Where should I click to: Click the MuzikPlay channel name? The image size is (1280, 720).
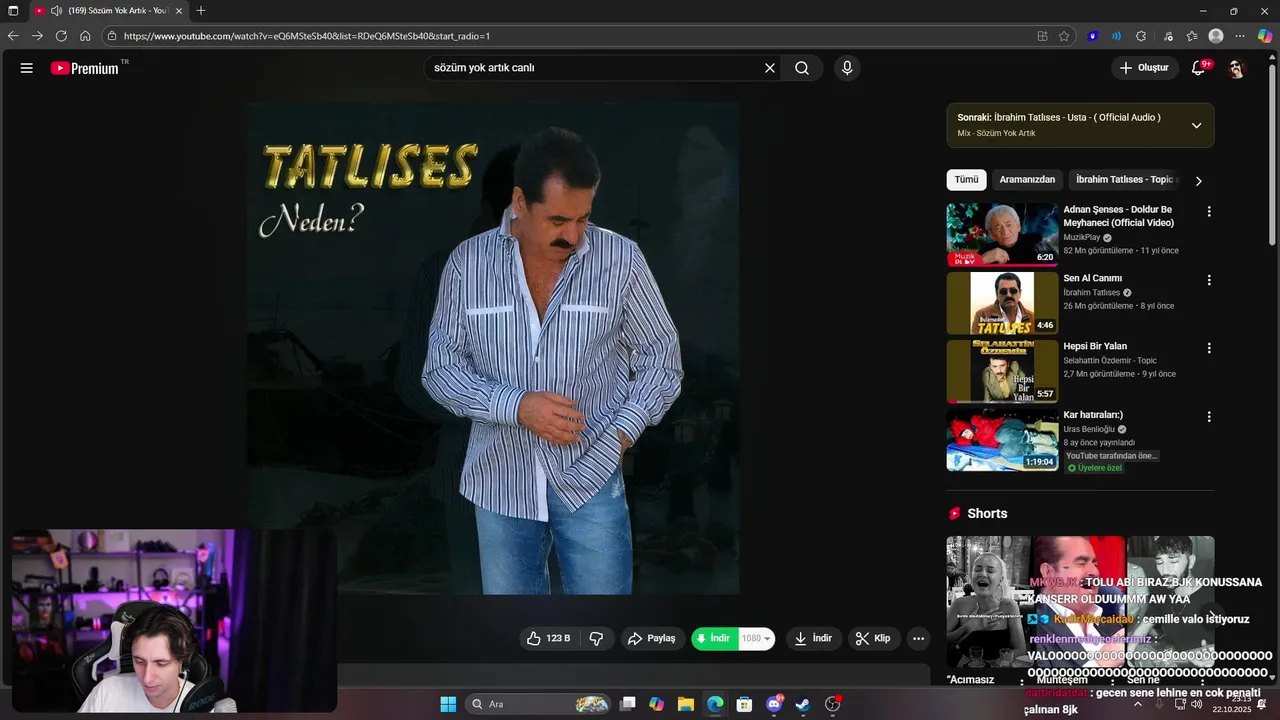click(1081, 237)
